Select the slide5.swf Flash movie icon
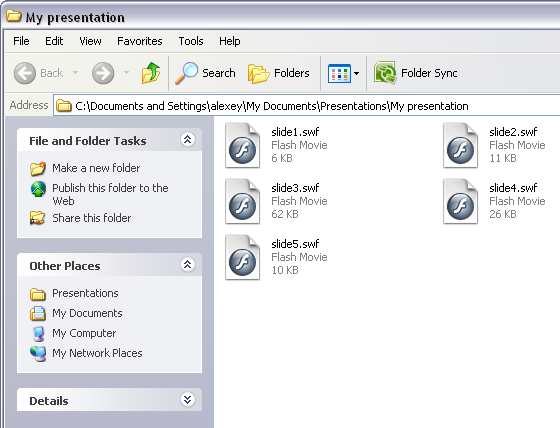This screenshot has width=560, height=428. pyautogui.click(x=242, y=257)
